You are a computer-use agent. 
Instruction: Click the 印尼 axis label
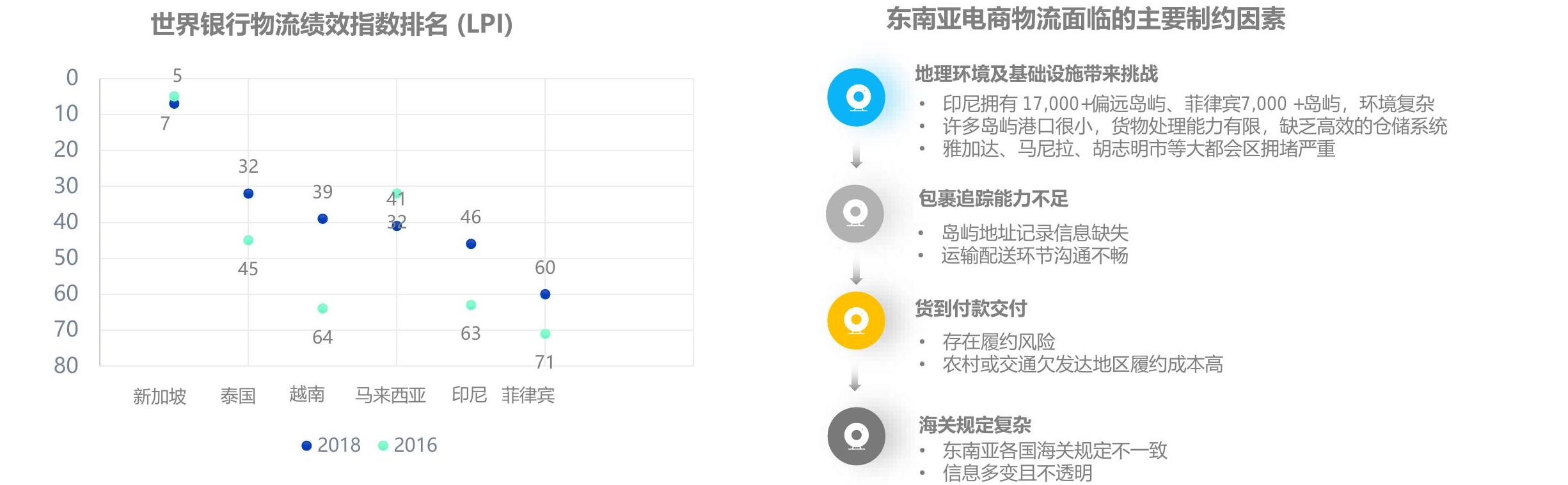(470, 395)
